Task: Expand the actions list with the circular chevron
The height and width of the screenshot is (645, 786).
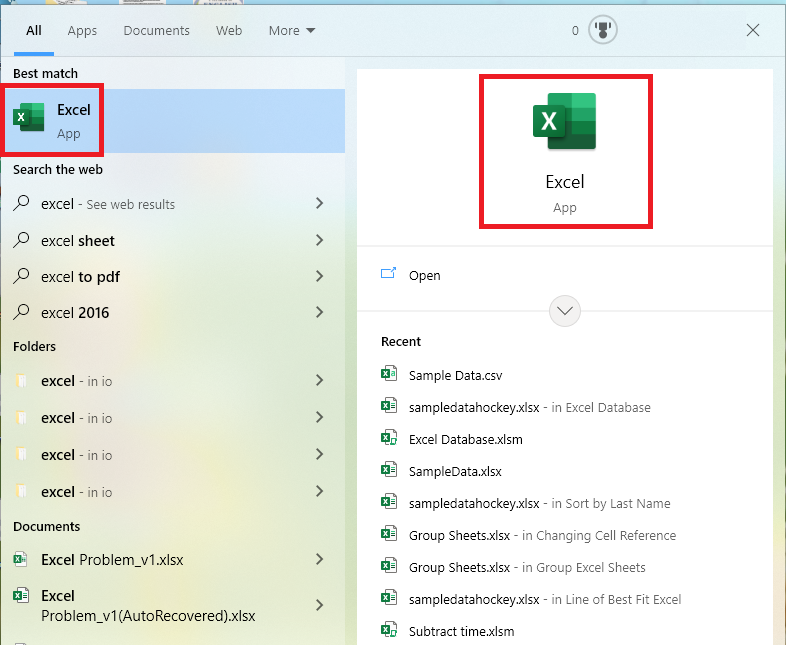Action: pyautogui.click(x=565, y=311)
